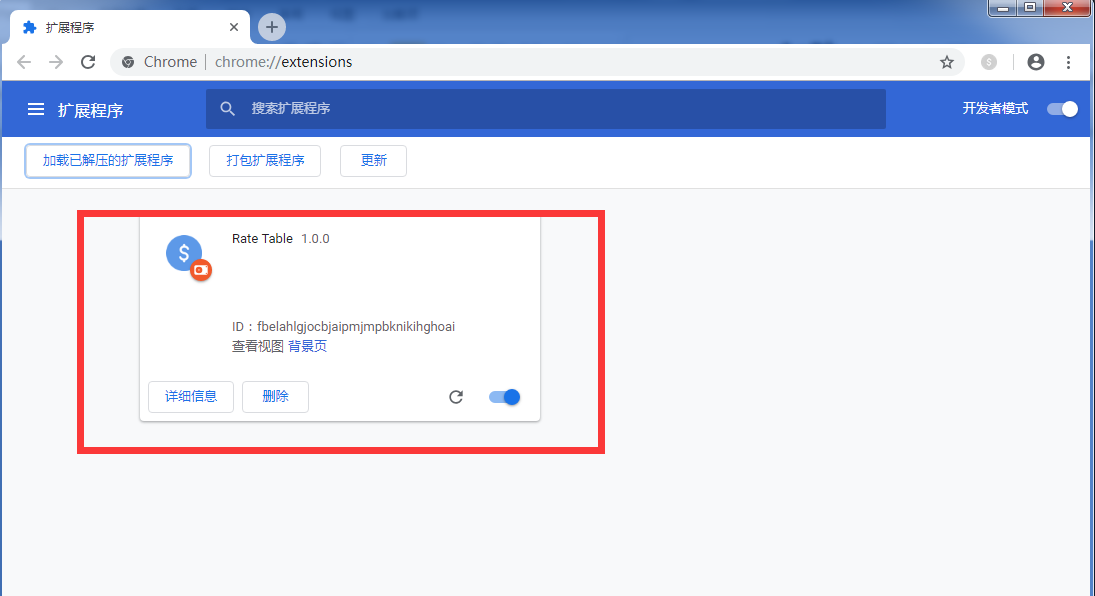Minimize the Chrome window
The height and width of the screenshot is (596, 1095).
coord(1003,8)
